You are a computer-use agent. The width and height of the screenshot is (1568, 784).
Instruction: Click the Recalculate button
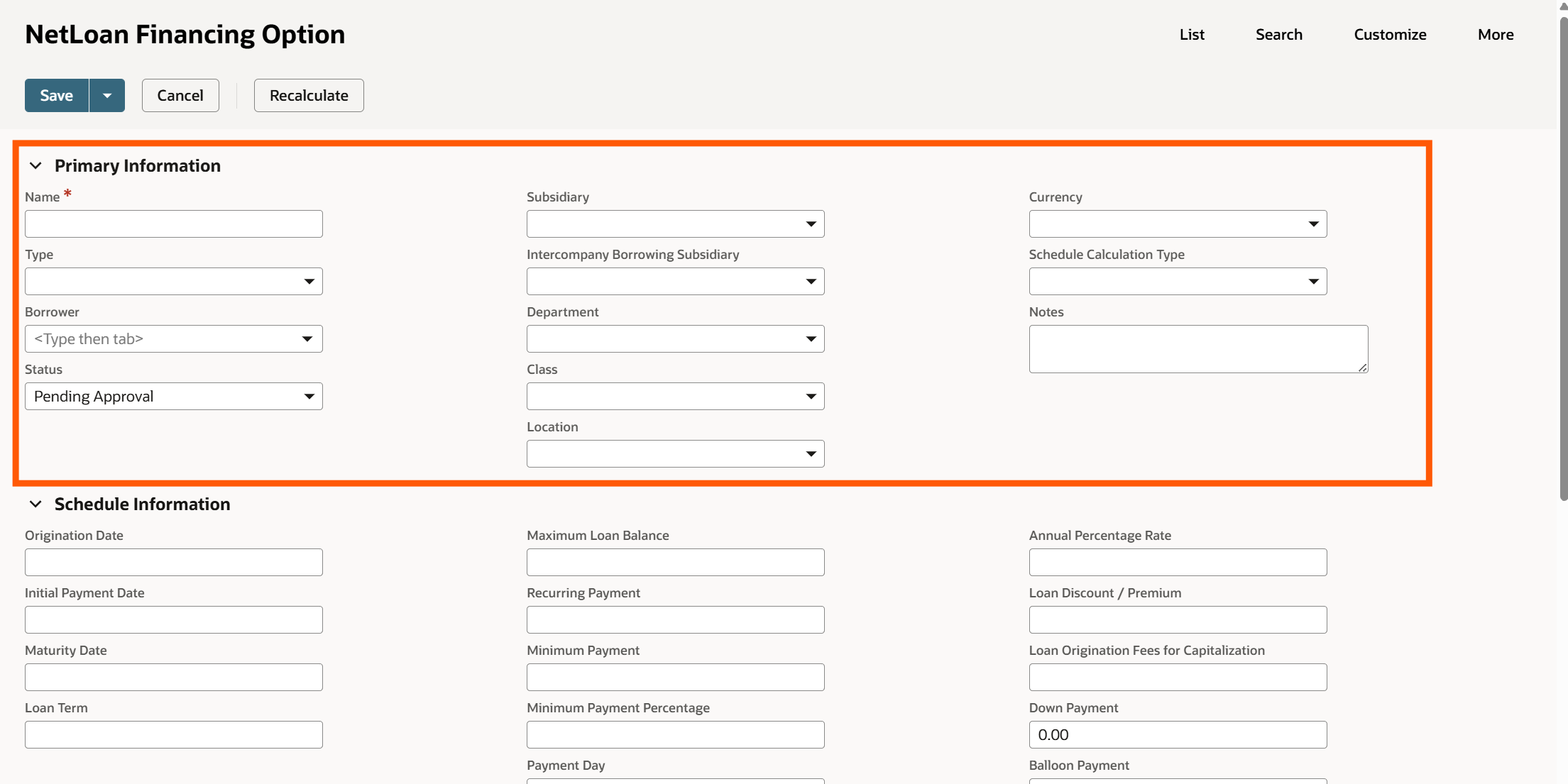click(x=309, y=95)
